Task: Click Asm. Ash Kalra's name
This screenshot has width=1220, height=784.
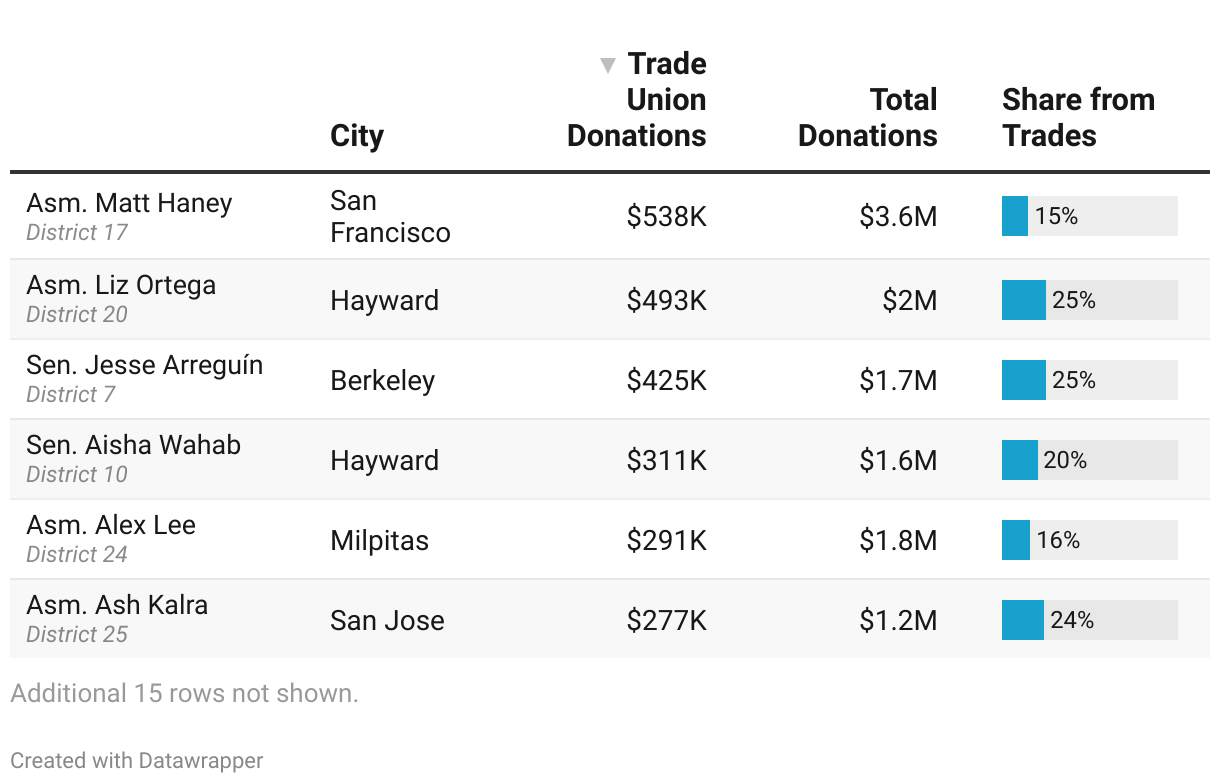Action: (117, 605)
